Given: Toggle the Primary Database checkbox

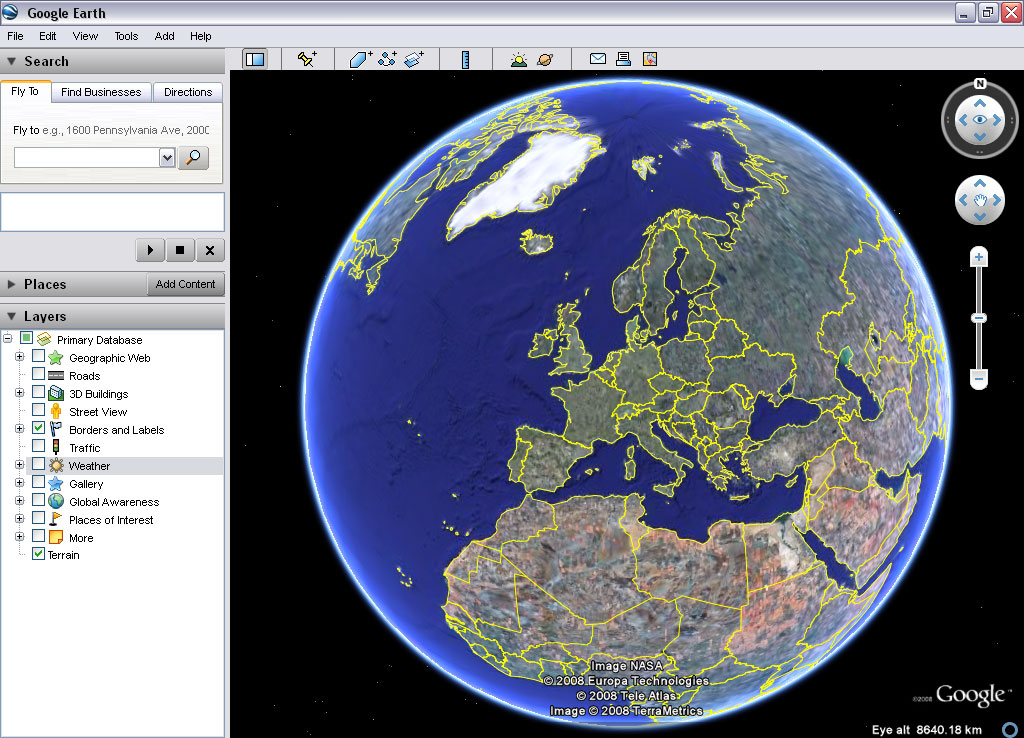Looking at the screenshot, I should [x=26, y=338].
